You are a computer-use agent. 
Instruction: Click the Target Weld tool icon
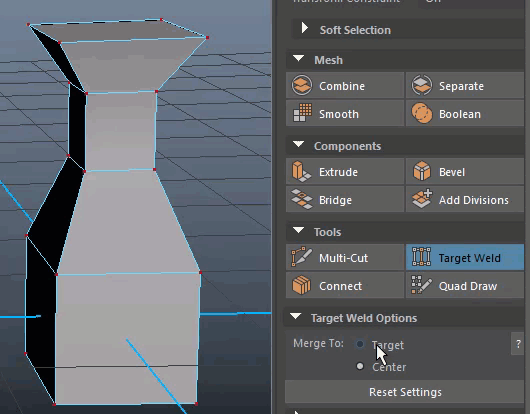[x=421, y=257]
